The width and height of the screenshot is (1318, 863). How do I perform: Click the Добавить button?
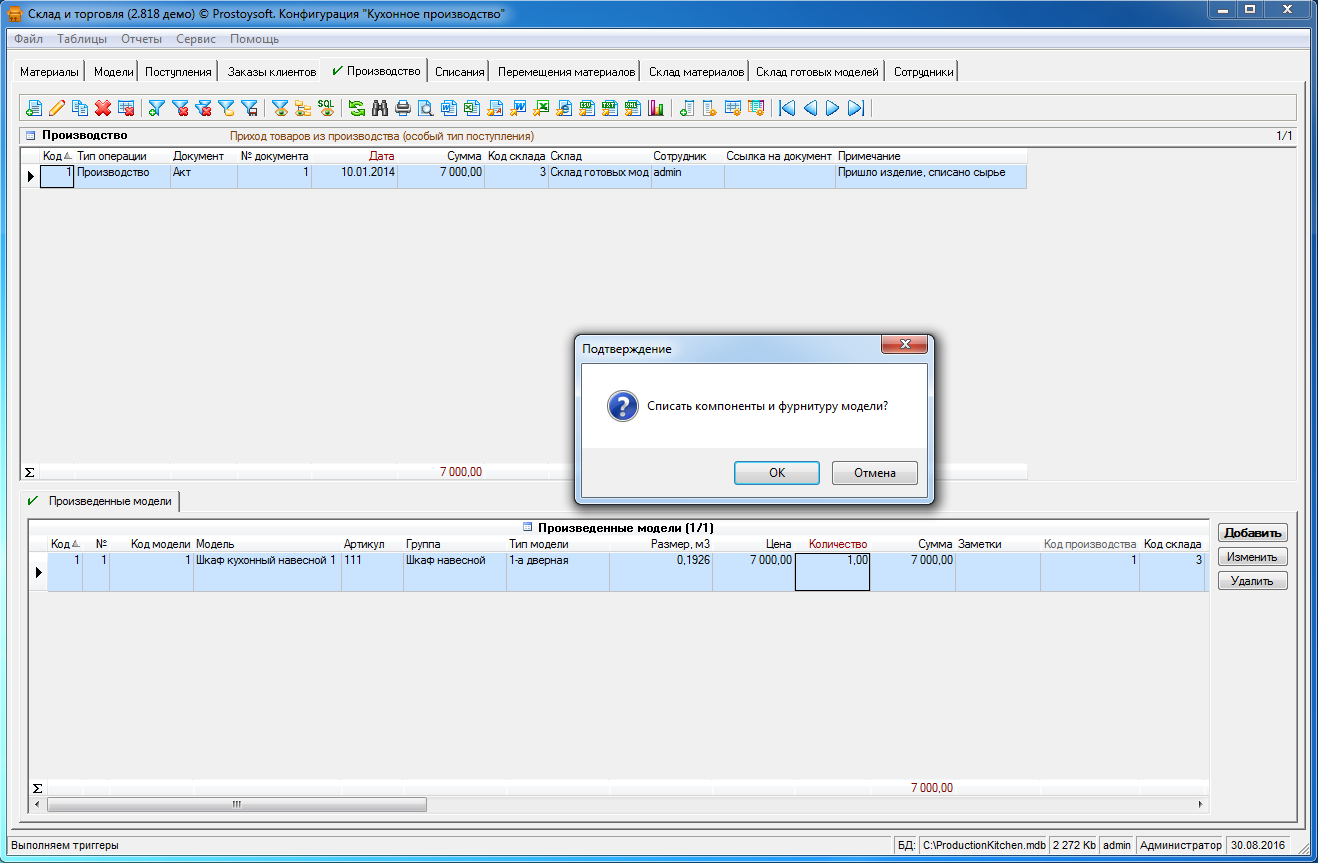point(1252,533)
